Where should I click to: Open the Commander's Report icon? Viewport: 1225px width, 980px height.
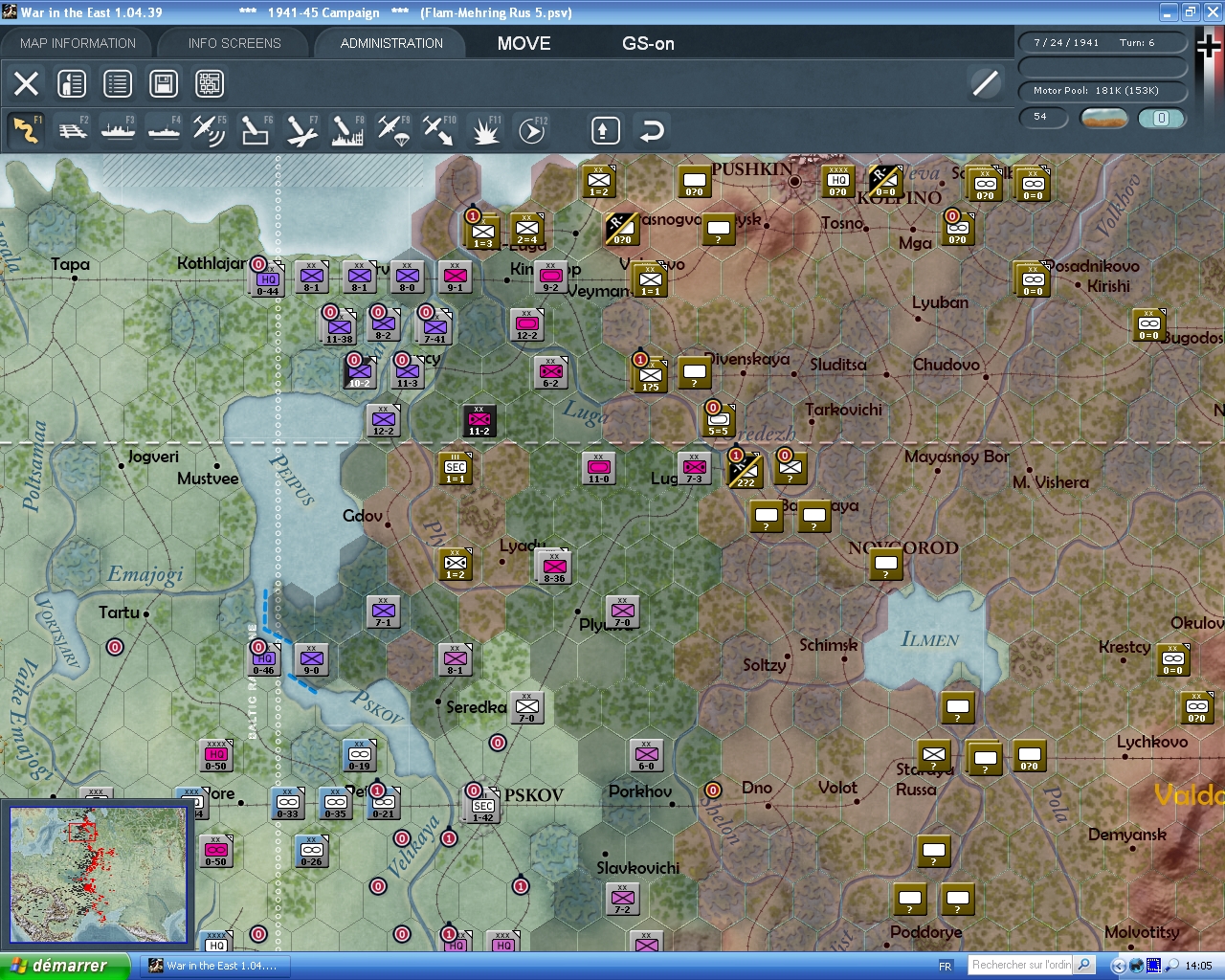point(72,84)
